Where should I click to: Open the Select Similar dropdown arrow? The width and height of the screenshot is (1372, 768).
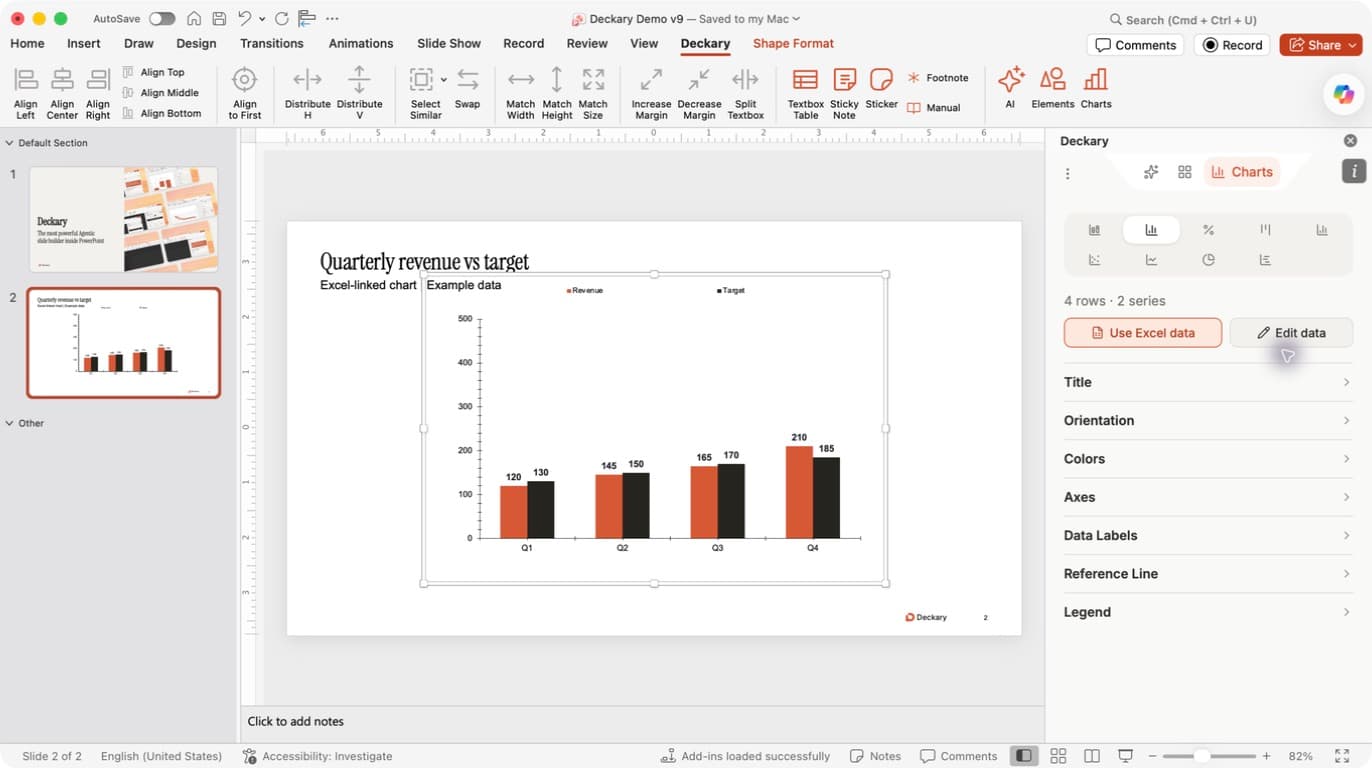pos(443,79)
